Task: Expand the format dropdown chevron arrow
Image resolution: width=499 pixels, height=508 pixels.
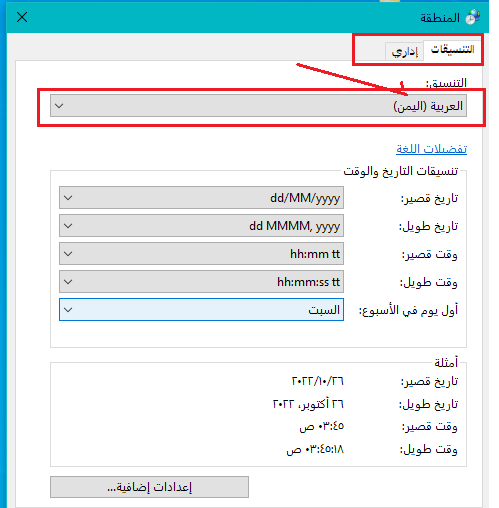Action: click(59, 106)
